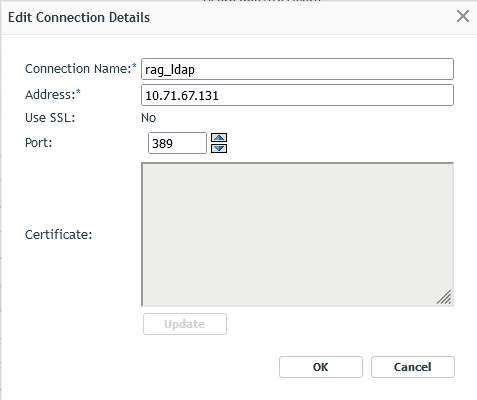The image size is (477, 400).
Task: Click the dialog title Edit Connection Details
Action: click(79, 17)
